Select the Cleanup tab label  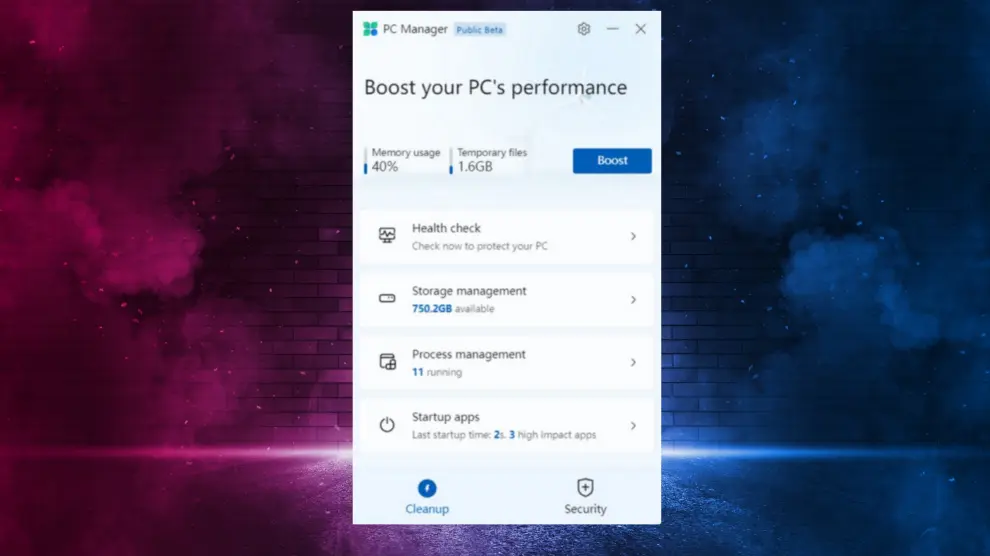[x=427, y=509]
